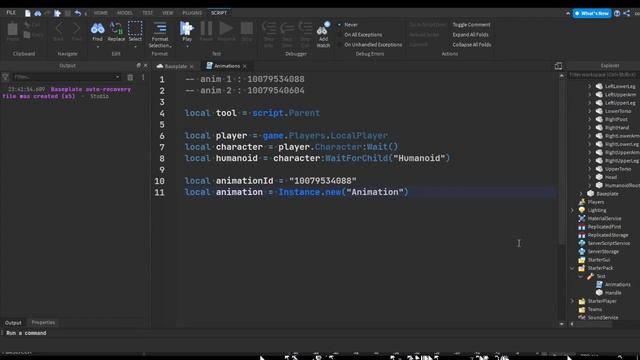640x360 pixels.
Task: Select StarterGui in Explorer
Action: coord(594,260)
